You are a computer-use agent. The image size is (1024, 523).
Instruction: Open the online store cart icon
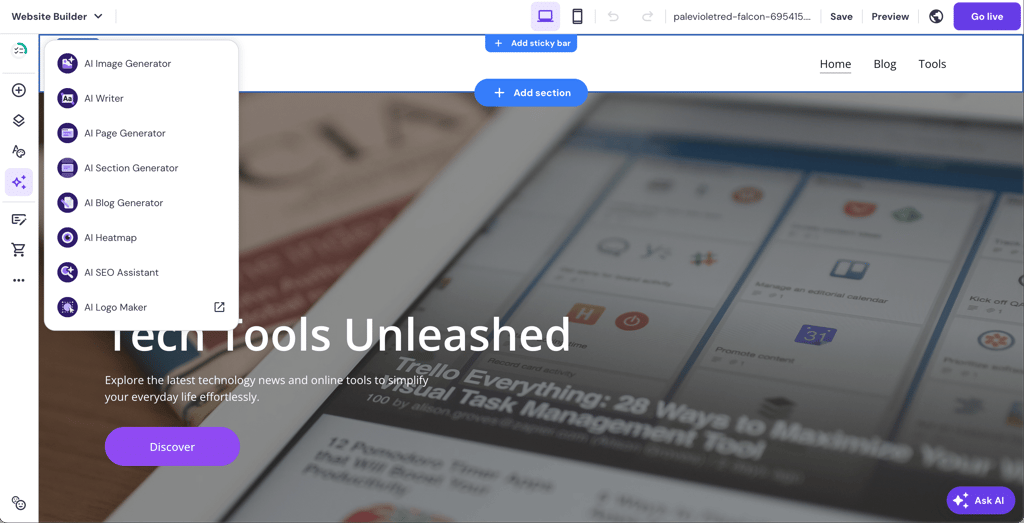tap(19, 249)
